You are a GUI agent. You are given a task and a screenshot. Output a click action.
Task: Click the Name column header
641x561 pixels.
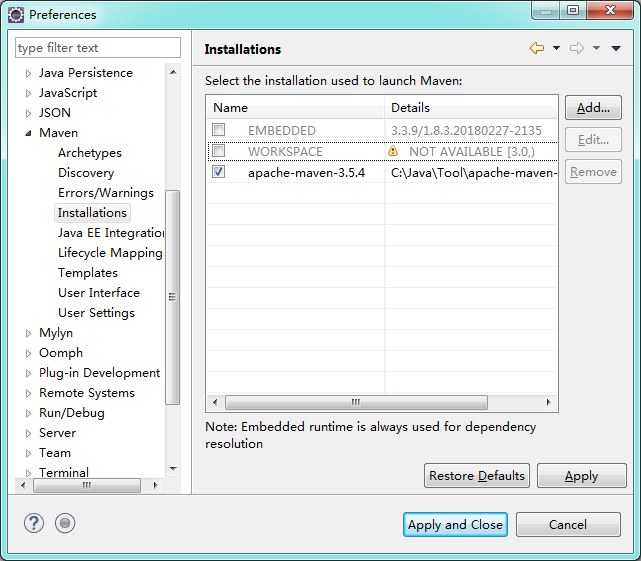point(296,108)
